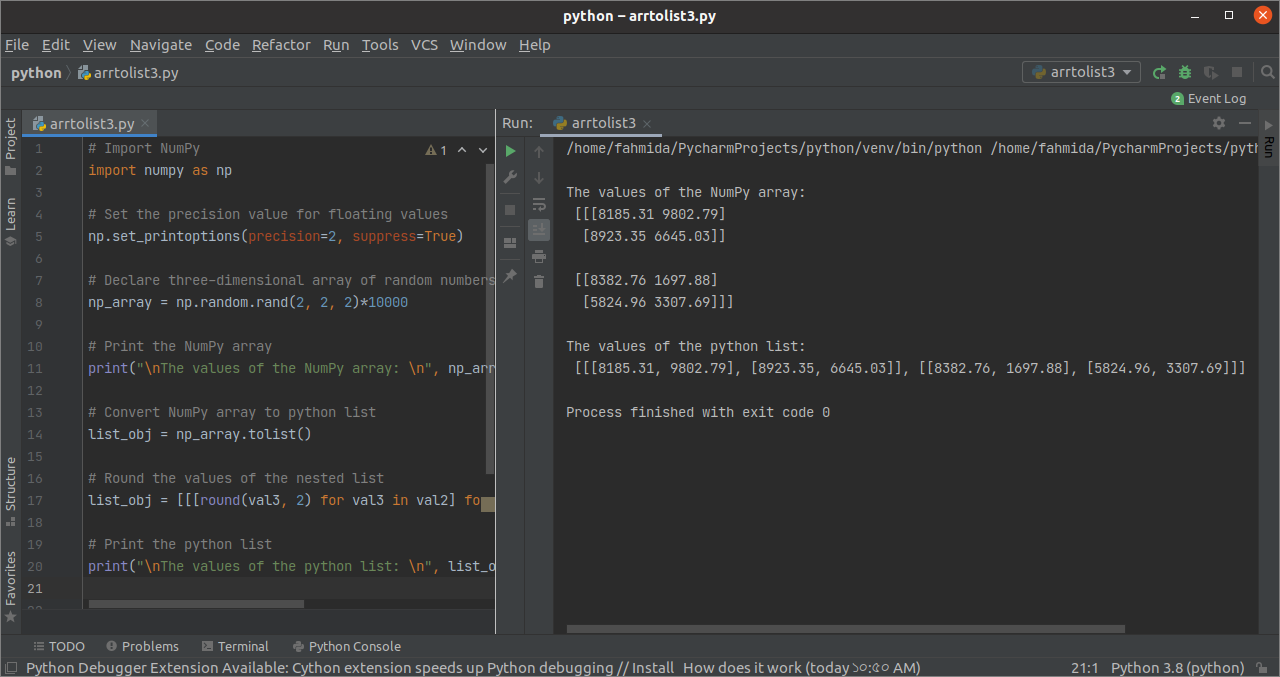Print the console output
The width and height of the screenshot is (1280, 677).
(539, 256)
